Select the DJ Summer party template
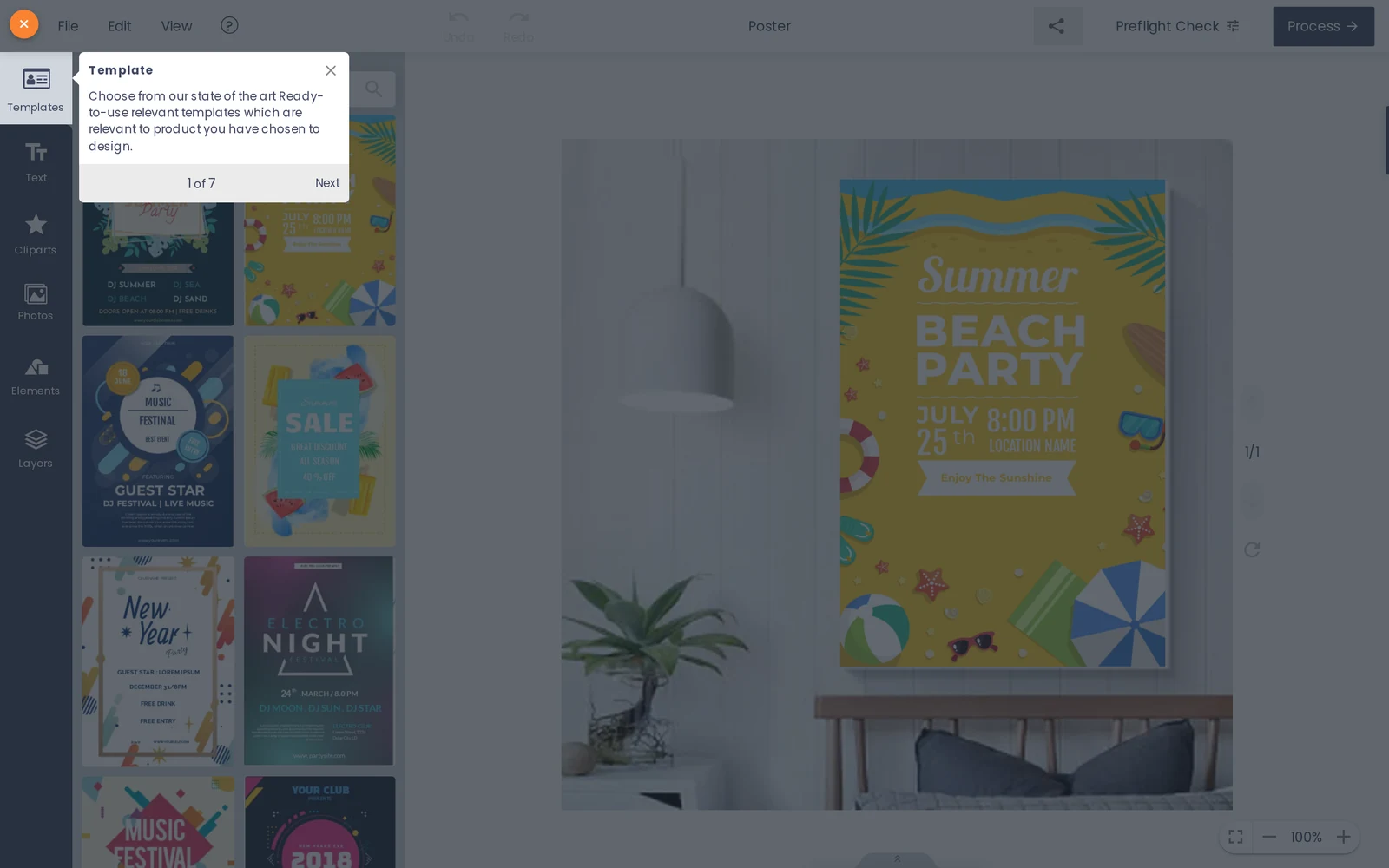Image resolution: width=1389 pixels, height=868 pixels. [158, 264]
